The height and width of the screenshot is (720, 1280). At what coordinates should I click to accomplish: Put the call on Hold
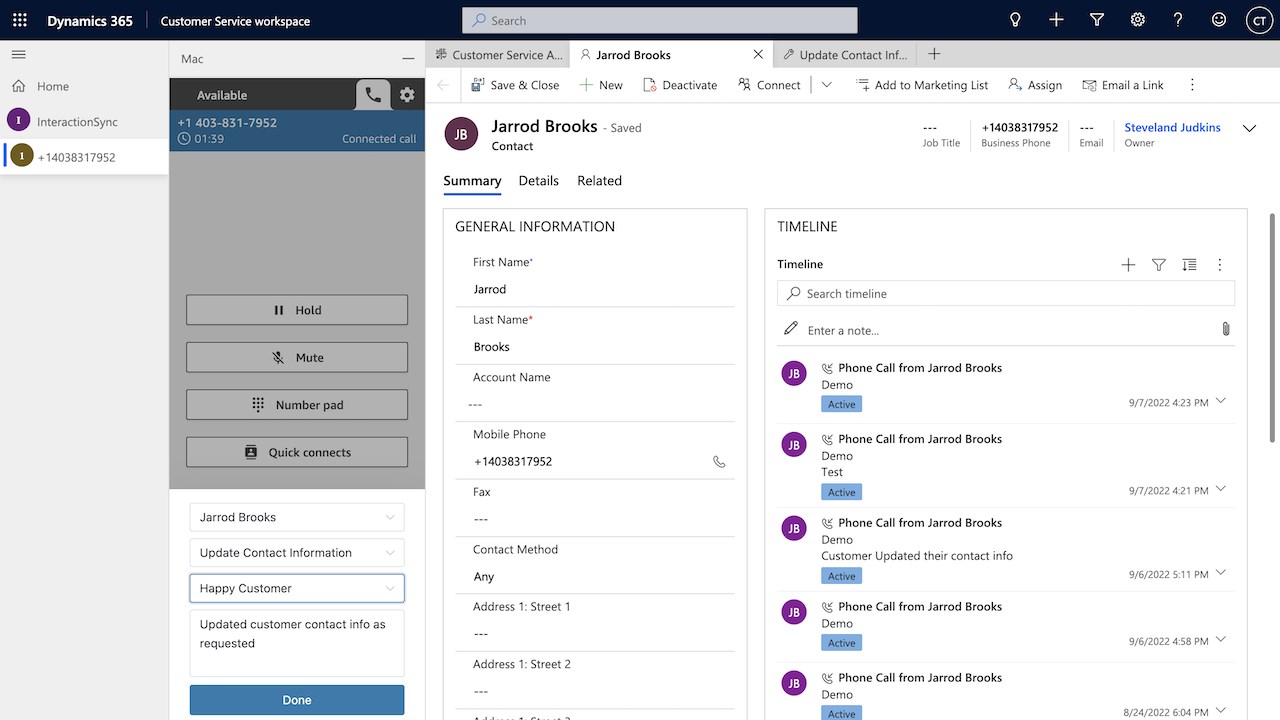coord(297,310)
